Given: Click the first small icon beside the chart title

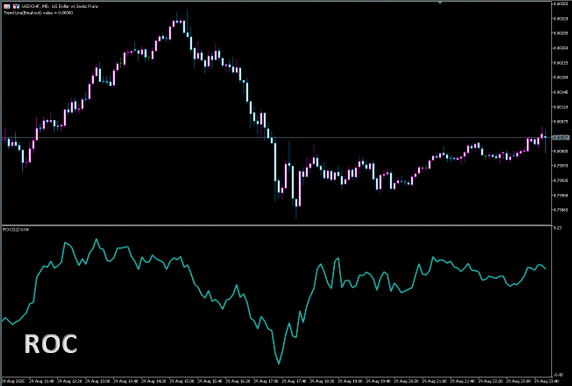Looking at the screenshot, I should click(7, 6).
